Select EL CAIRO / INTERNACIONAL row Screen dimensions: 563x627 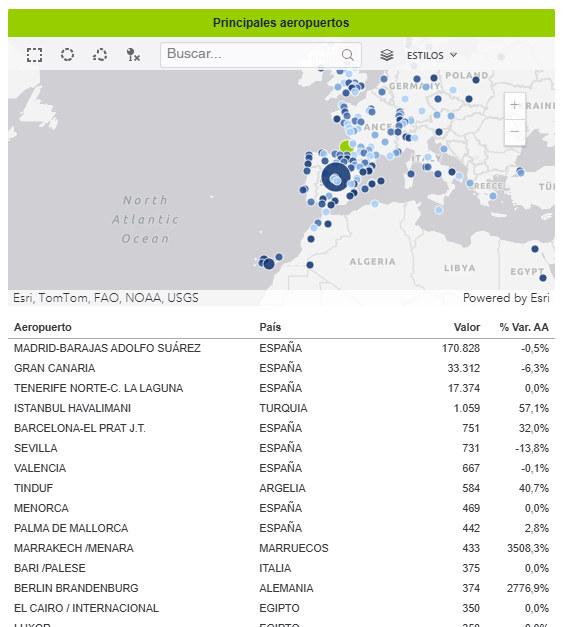282,608
